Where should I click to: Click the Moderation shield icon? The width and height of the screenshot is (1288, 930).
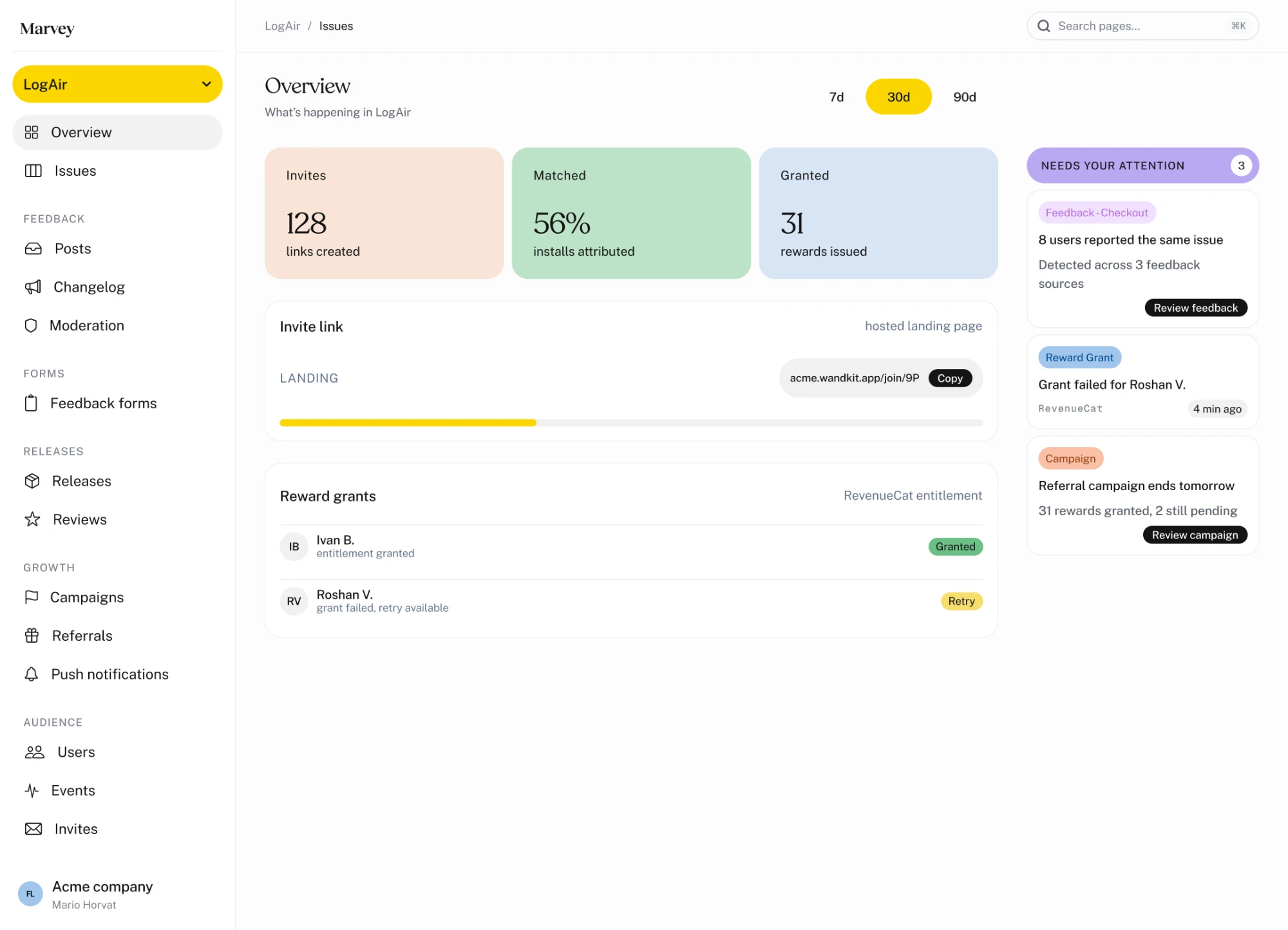point(31,326)
